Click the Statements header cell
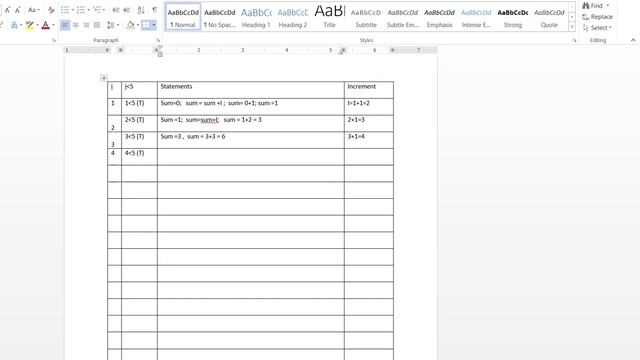The image size is (640, 360). [x=251, y=90]
